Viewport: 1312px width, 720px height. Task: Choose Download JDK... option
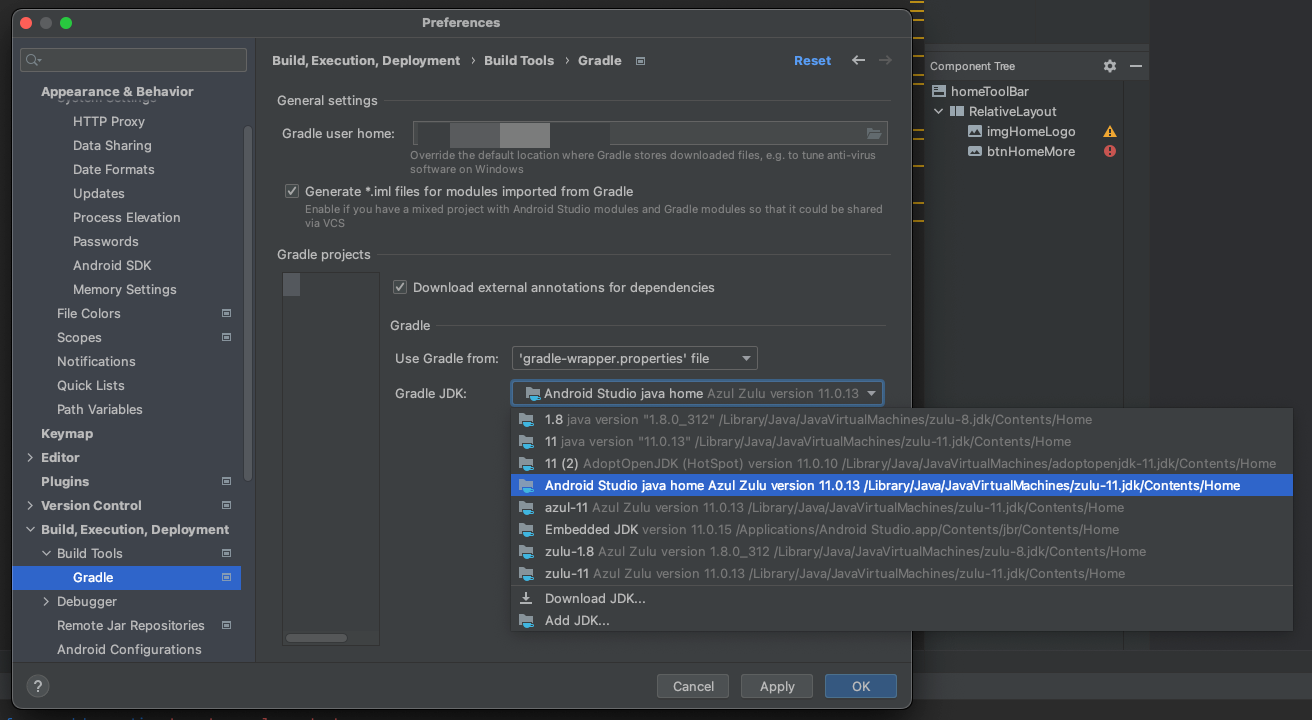tap(902, 599)
